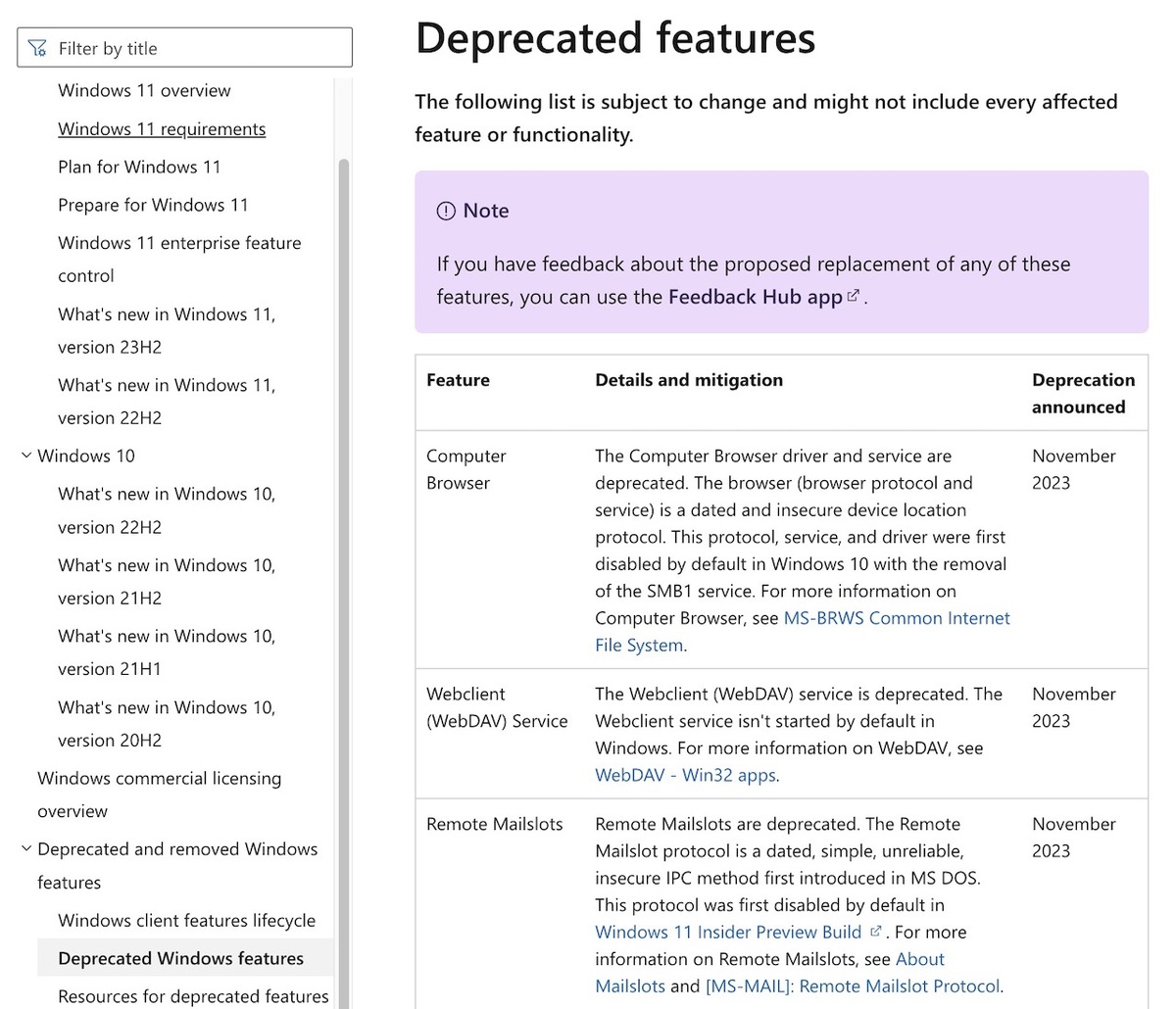Open WebDAV - Win32 apps link
1176x1009 pixels.
click(686, 775)
